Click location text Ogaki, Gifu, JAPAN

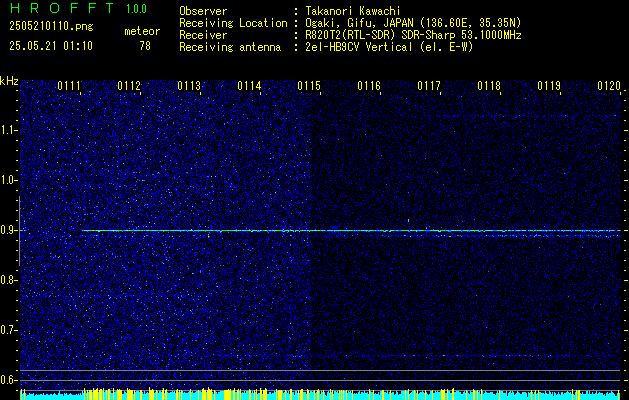(x=360, y=23)
